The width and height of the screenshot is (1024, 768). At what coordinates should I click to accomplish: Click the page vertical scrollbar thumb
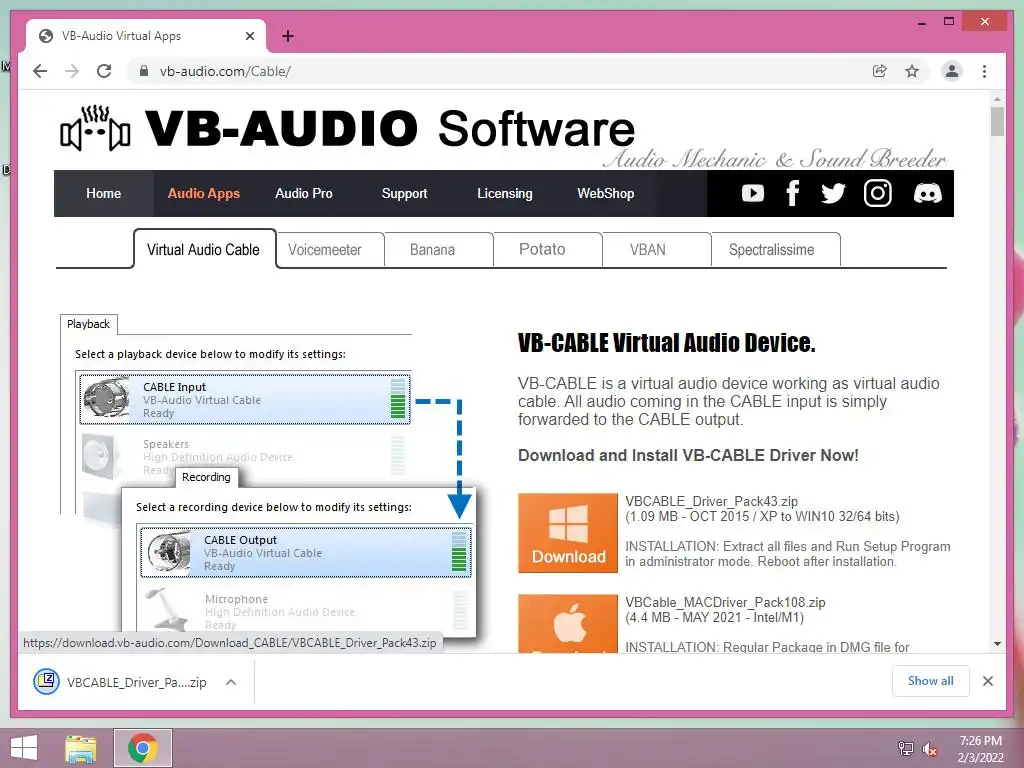click(997, 121)
